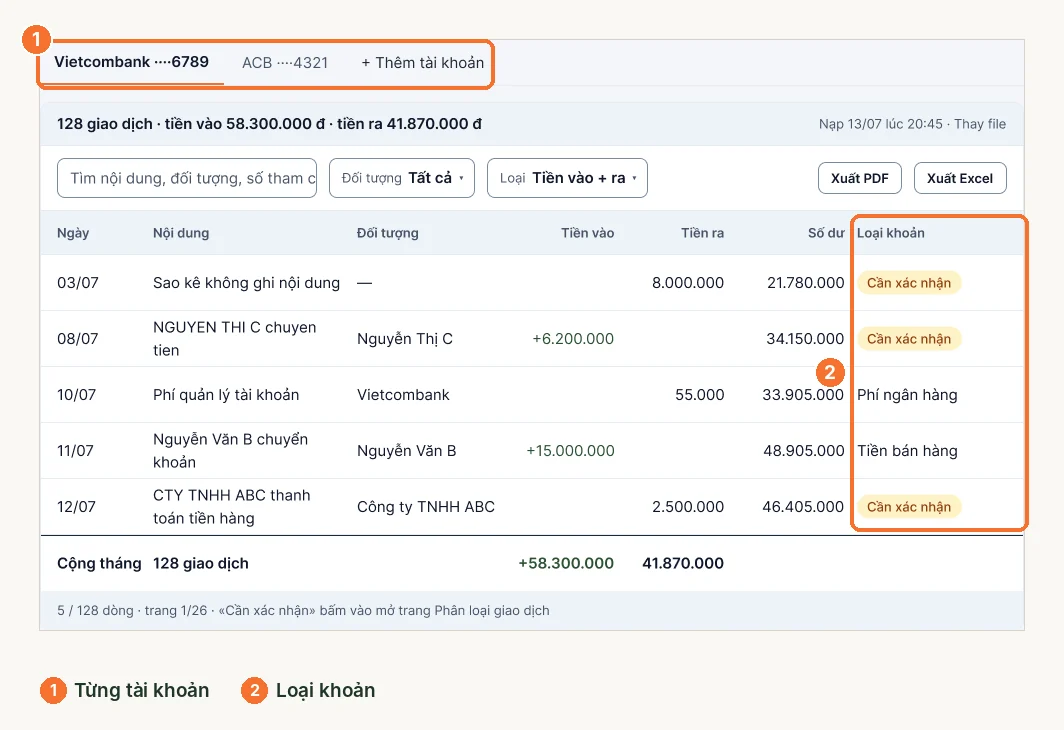Select the + Thêm tài khoản tab
1064x730 pixels.
coord(422,63)
